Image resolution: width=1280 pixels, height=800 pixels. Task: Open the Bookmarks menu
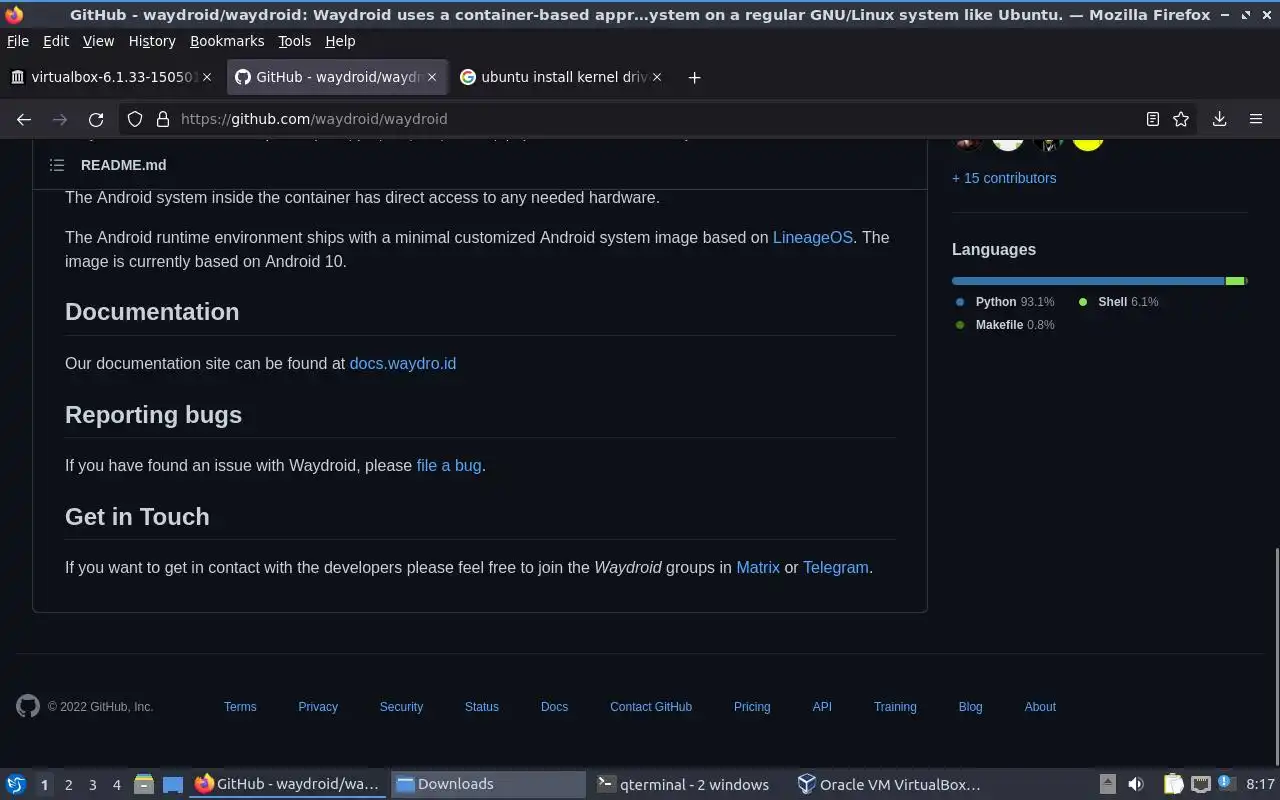click(x=227, y=41)
